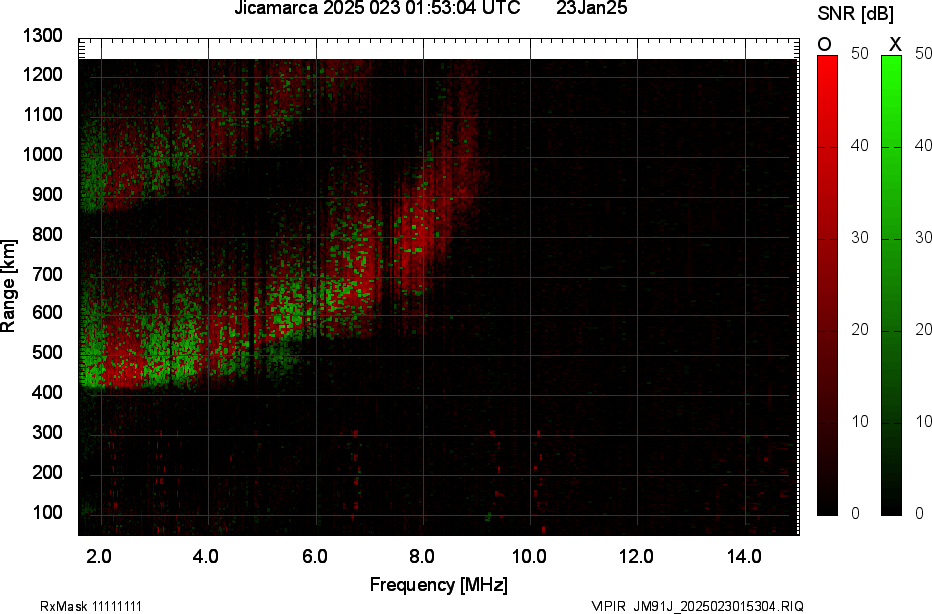Click the 'Frequency [MHz]' axis label
932x614 pixels.
[x=439, y=584]
